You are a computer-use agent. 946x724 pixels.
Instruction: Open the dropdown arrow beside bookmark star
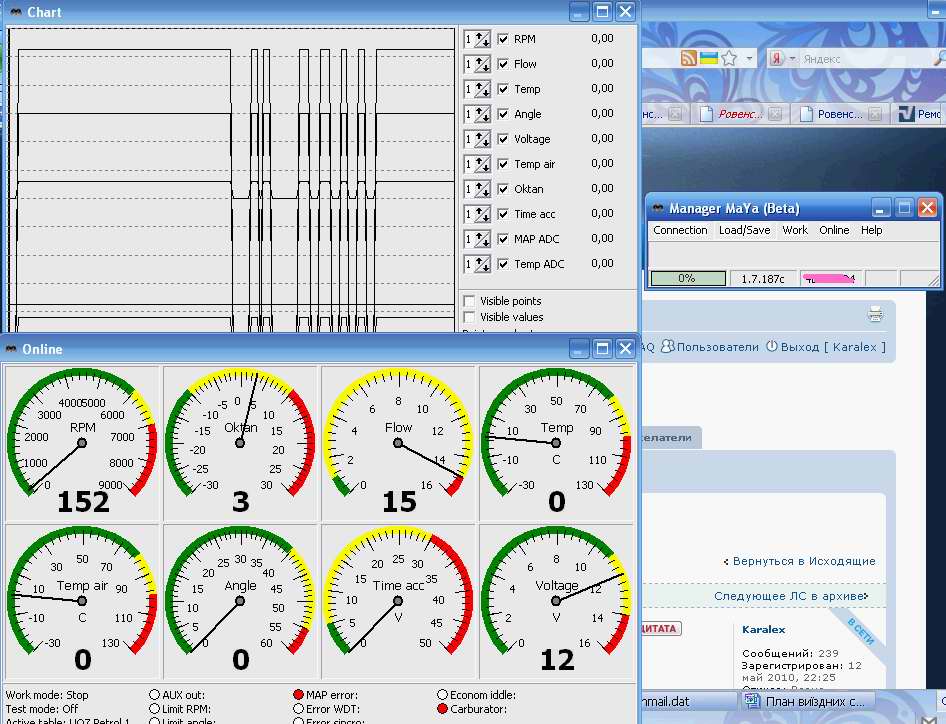[747, 59]
